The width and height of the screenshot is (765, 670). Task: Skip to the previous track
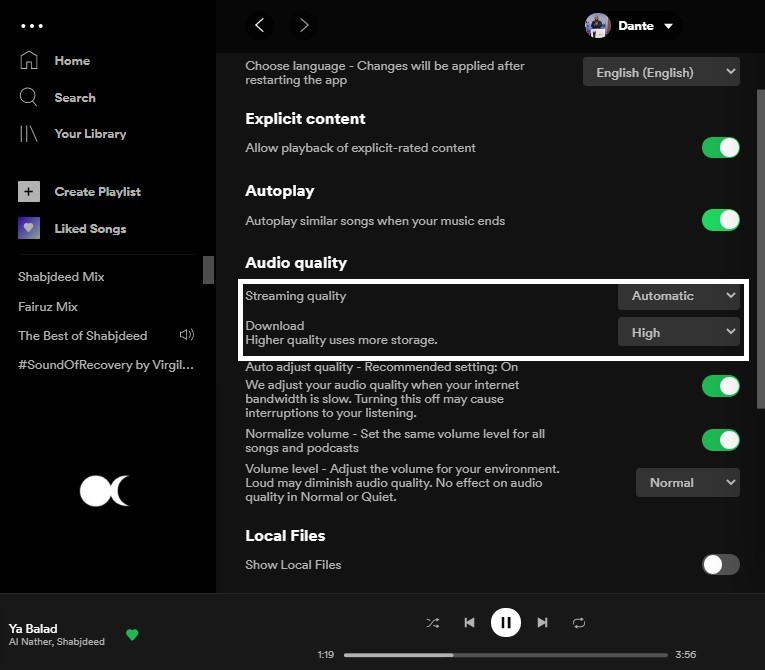coord(469,623)
